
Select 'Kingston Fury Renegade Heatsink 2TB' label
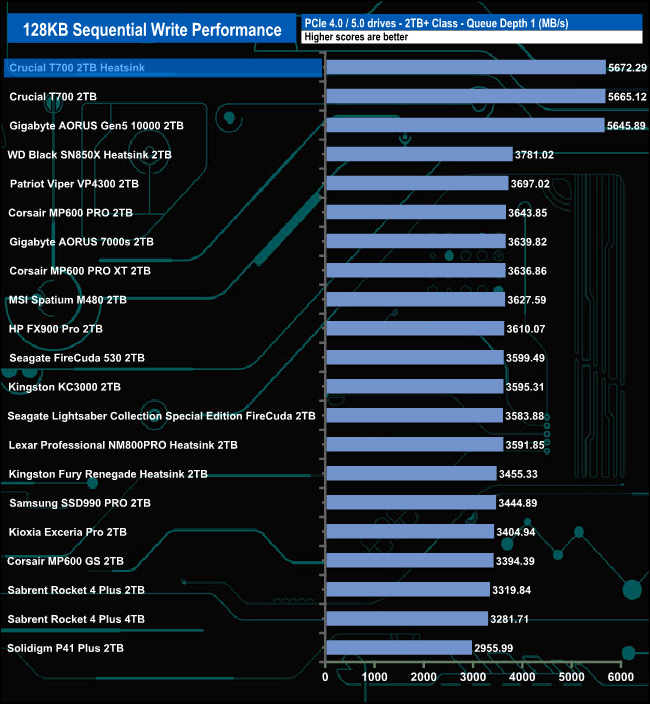[x=108, y=474]
